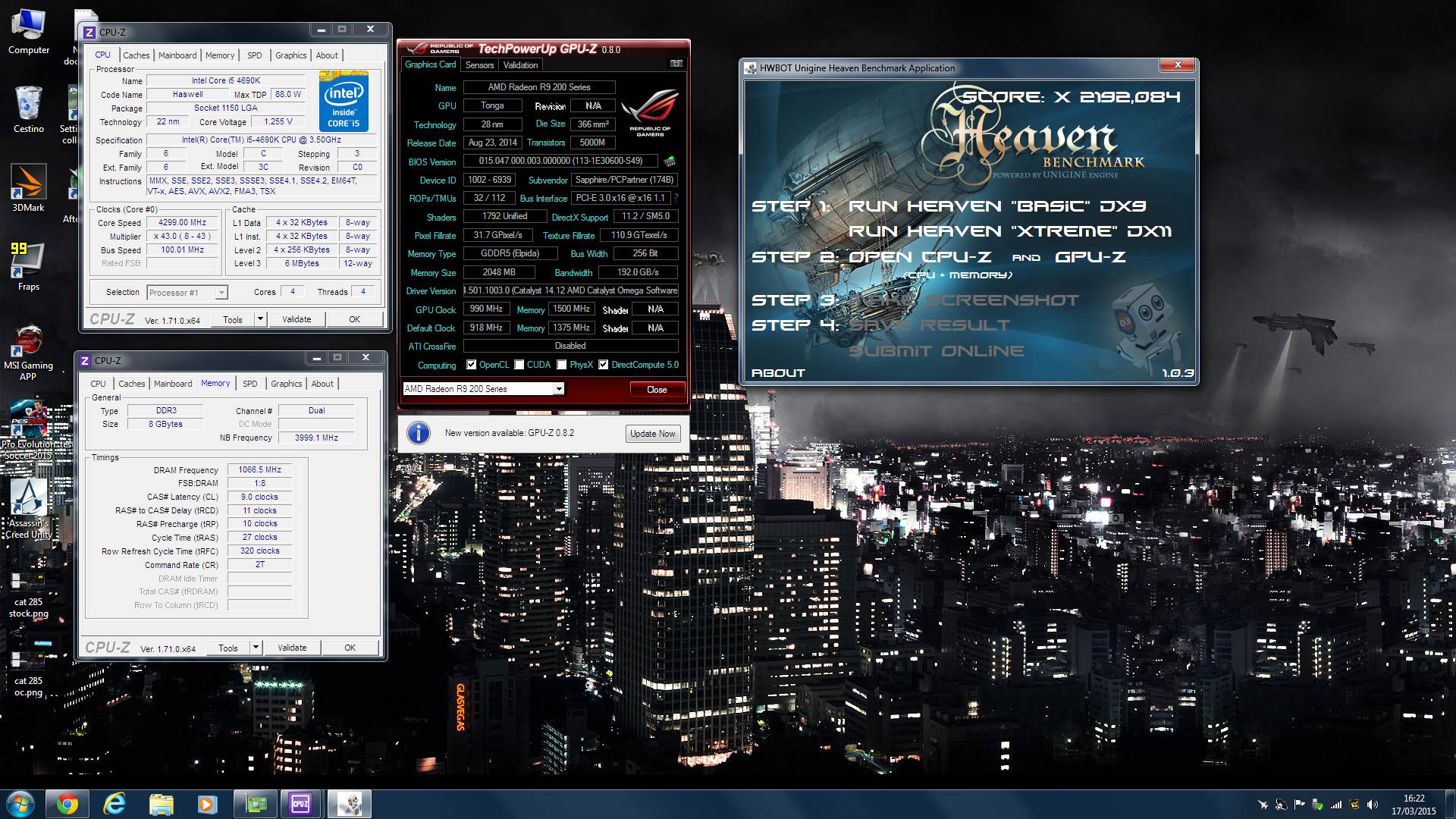Click OPEN CPU-Z in Heaven step 2

[x=919, y=257]
